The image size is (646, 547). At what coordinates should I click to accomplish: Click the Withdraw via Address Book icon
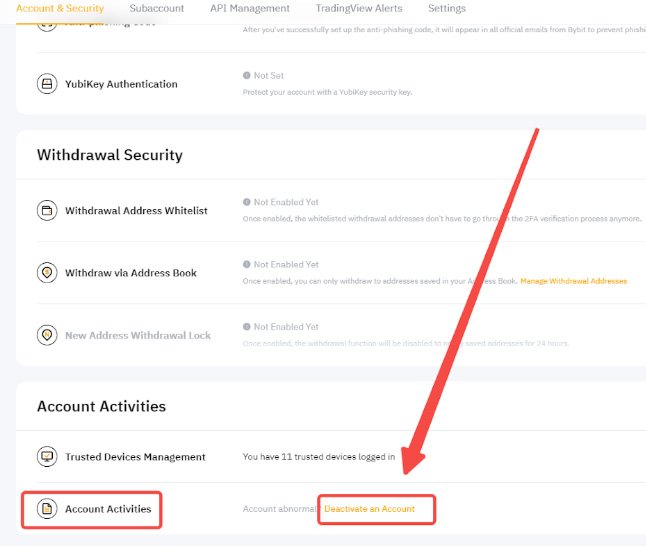(x=47, y=273)
